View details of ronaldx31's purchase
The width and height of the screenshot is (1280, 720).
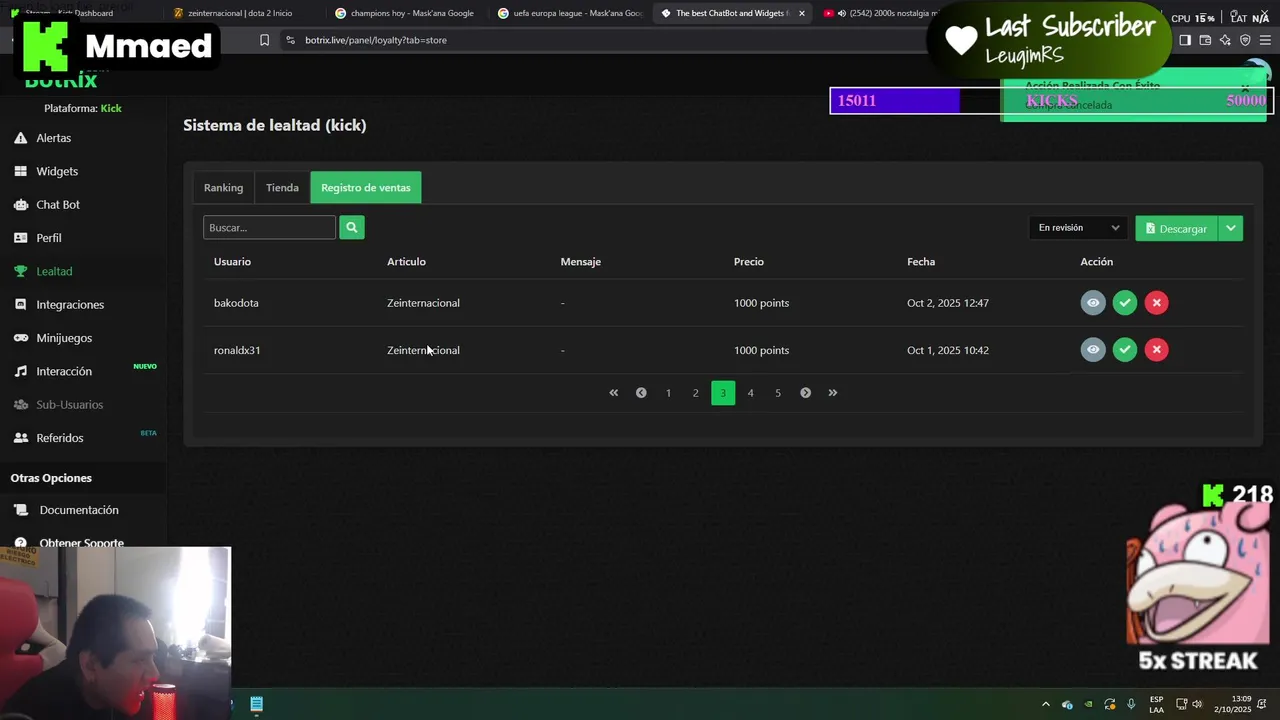[x=1093, y=349]
